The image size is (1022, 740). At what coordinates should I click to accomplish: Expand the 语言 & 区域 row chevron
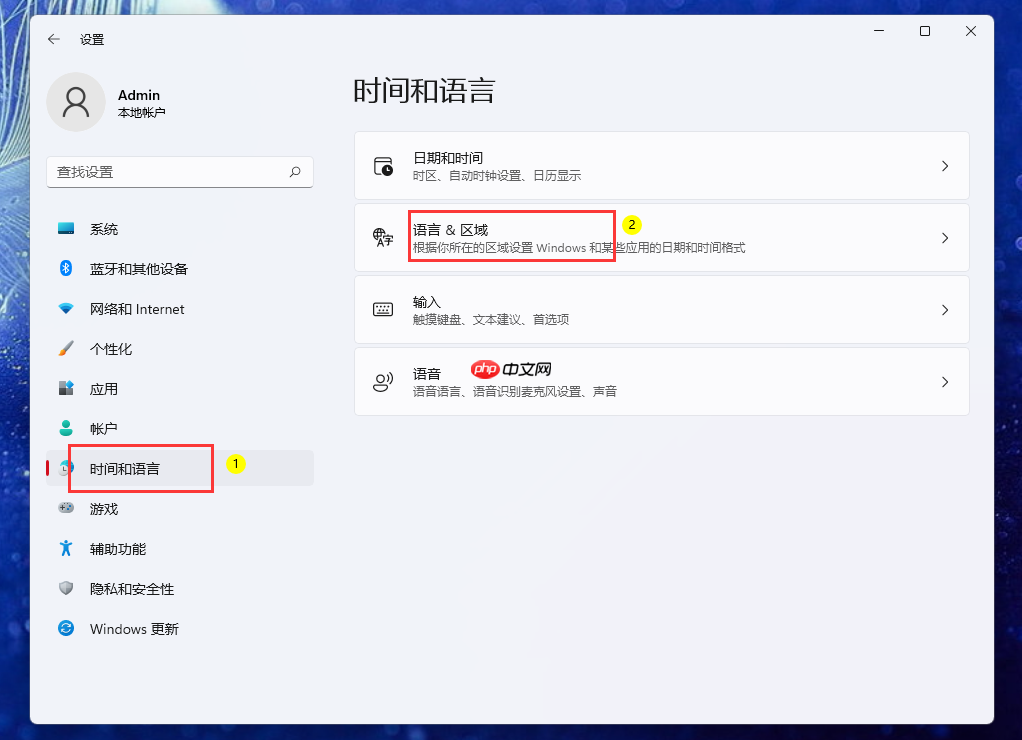(945, 237)
